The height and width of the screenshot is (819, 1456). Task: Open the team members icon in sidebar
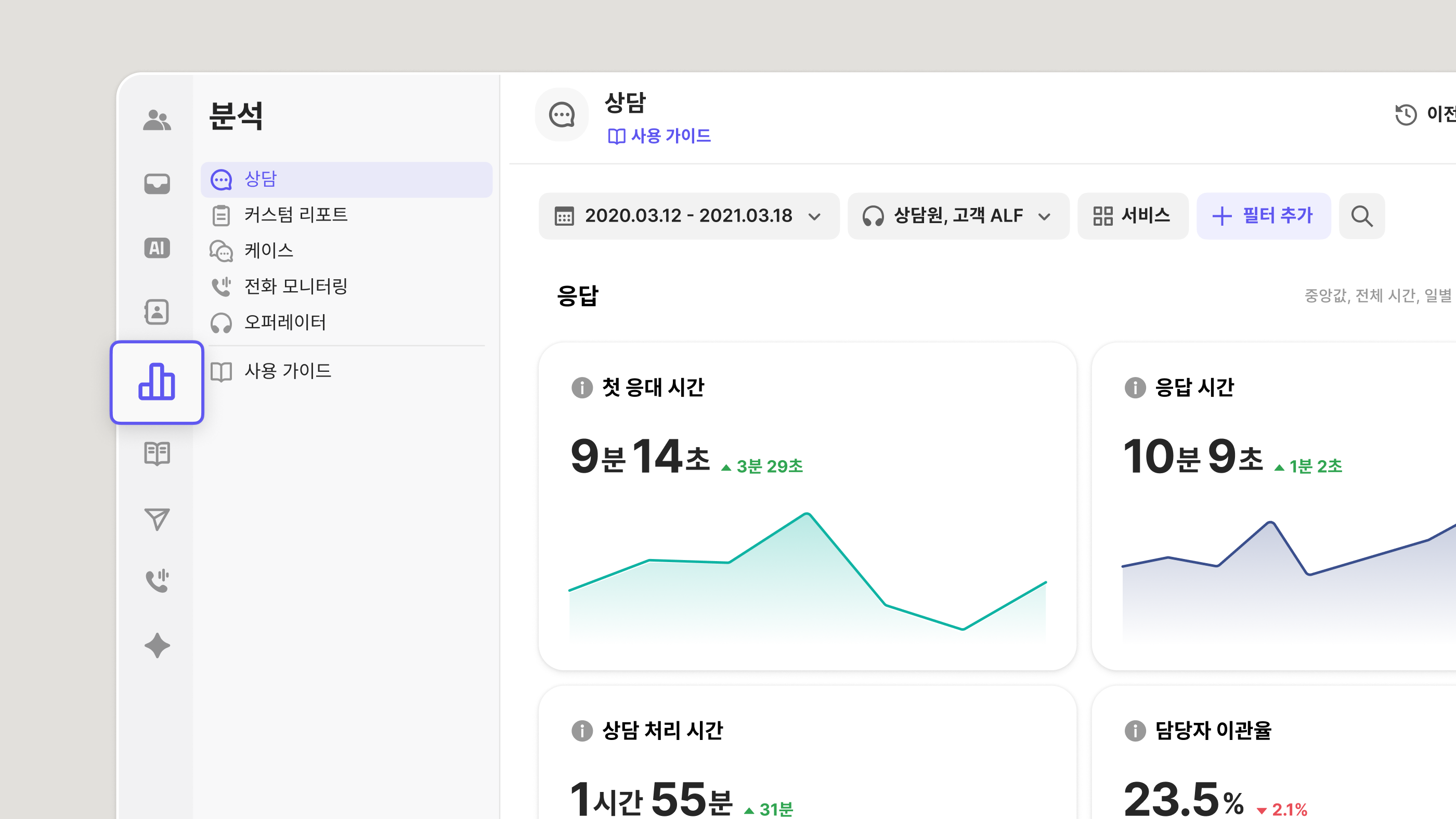click(157, 121)
